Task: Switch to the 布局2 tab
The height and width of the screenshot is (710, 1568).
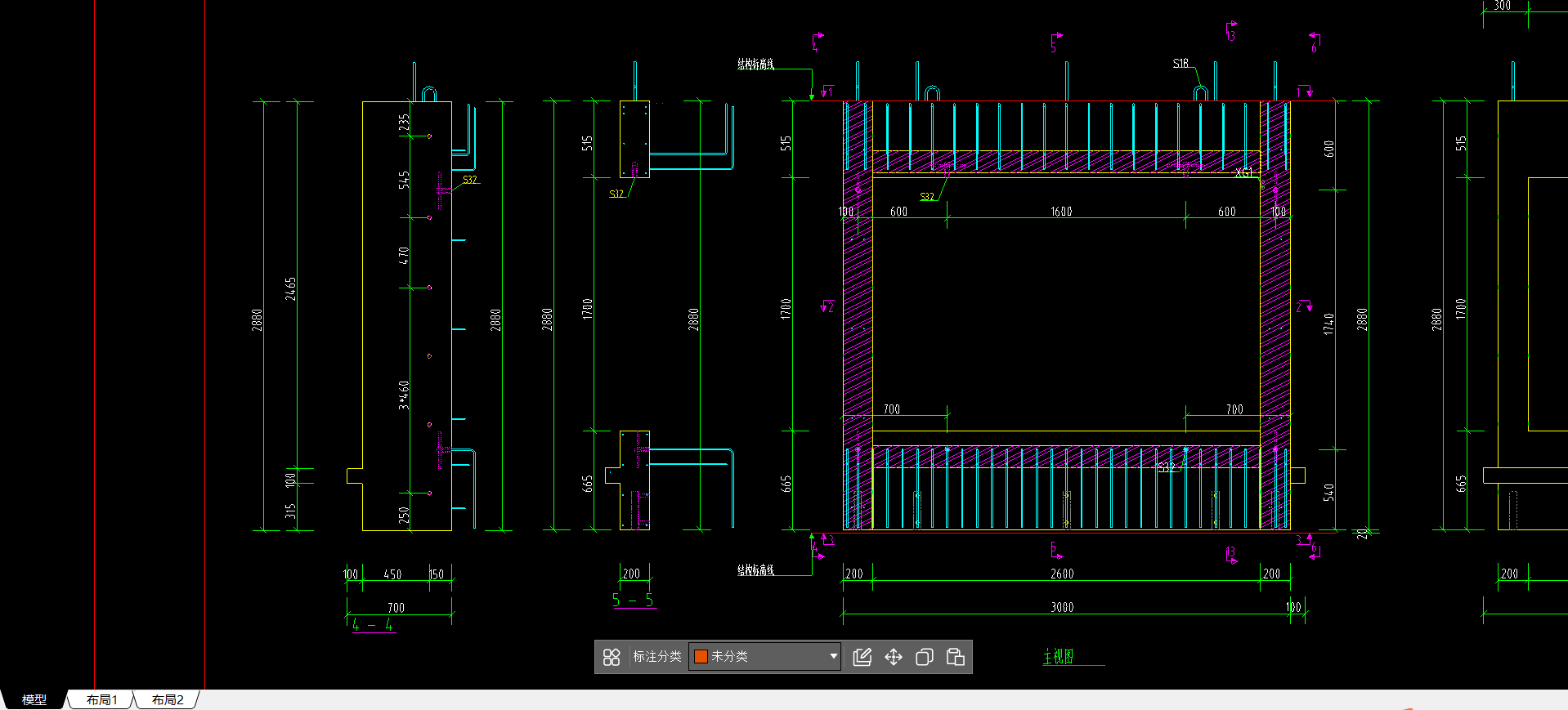Action: pos(168,700)
